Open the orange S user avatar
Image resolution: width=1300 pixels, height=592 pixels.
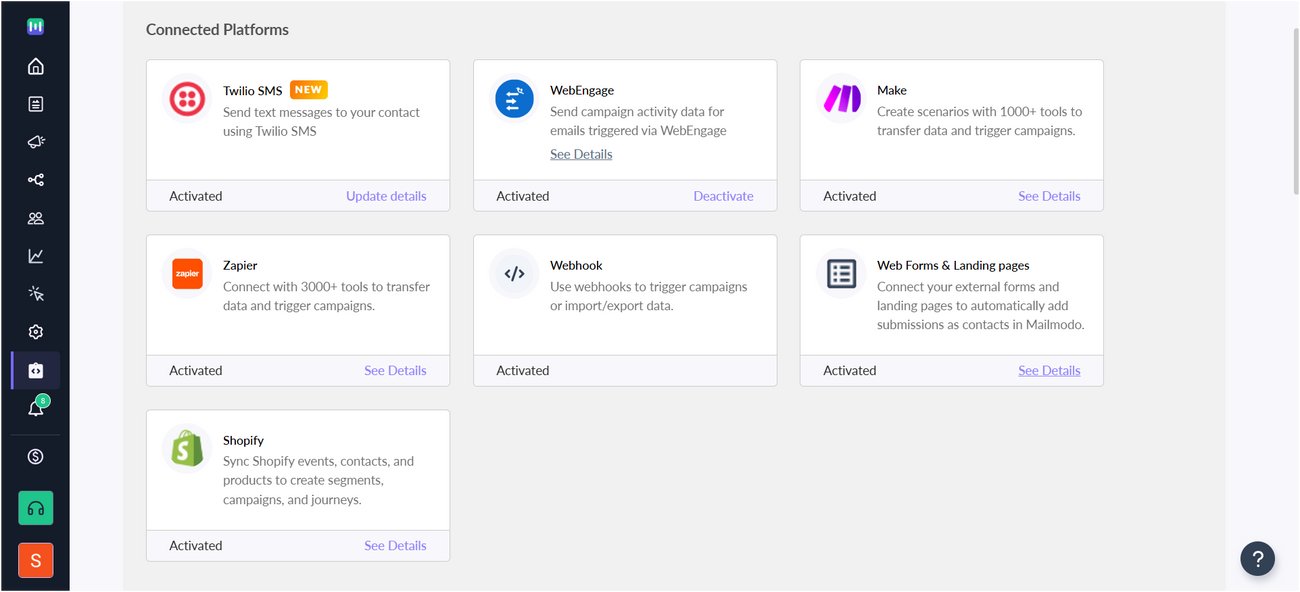coord(35,561)
